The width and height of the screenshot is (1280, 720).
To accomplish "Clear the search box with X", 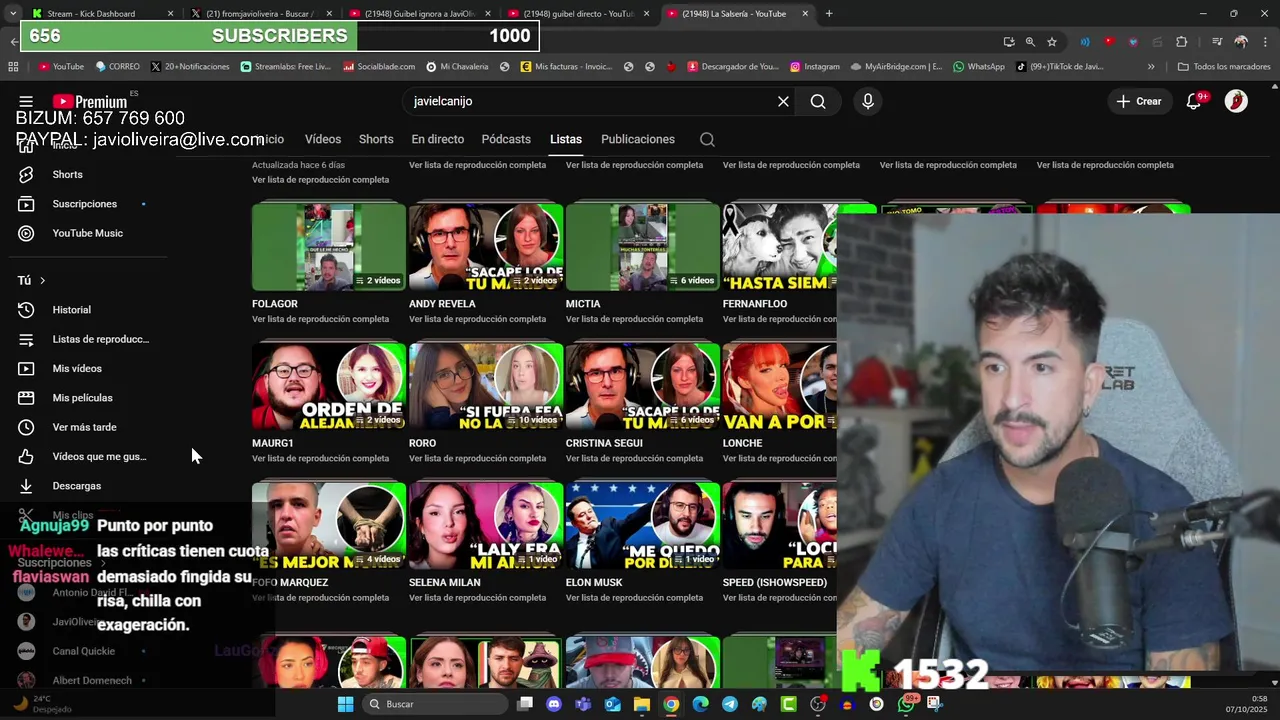I will (x=783, y=101).
